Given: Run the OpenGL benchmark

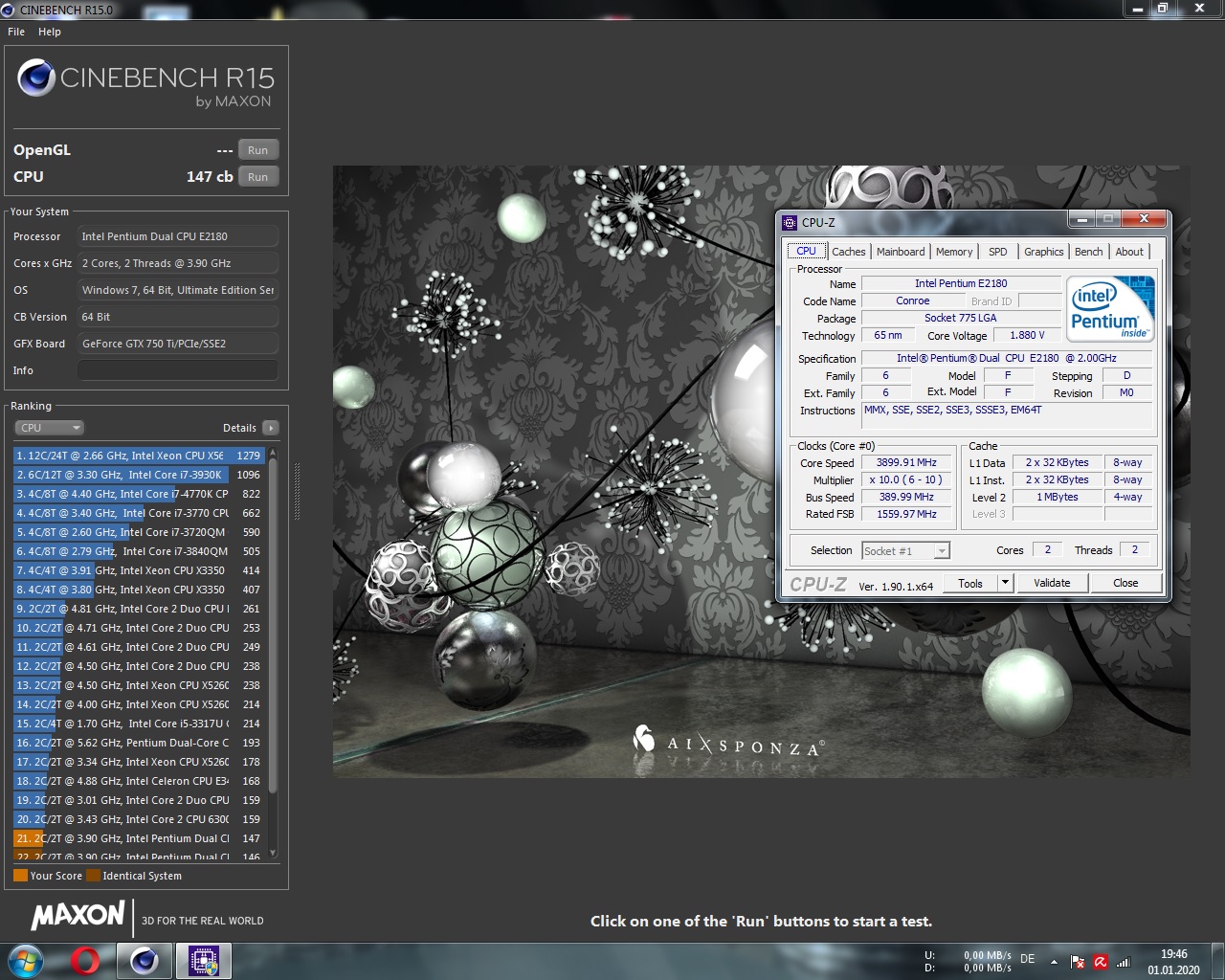Looking at the screenshot, I should [x=258, y=150].
